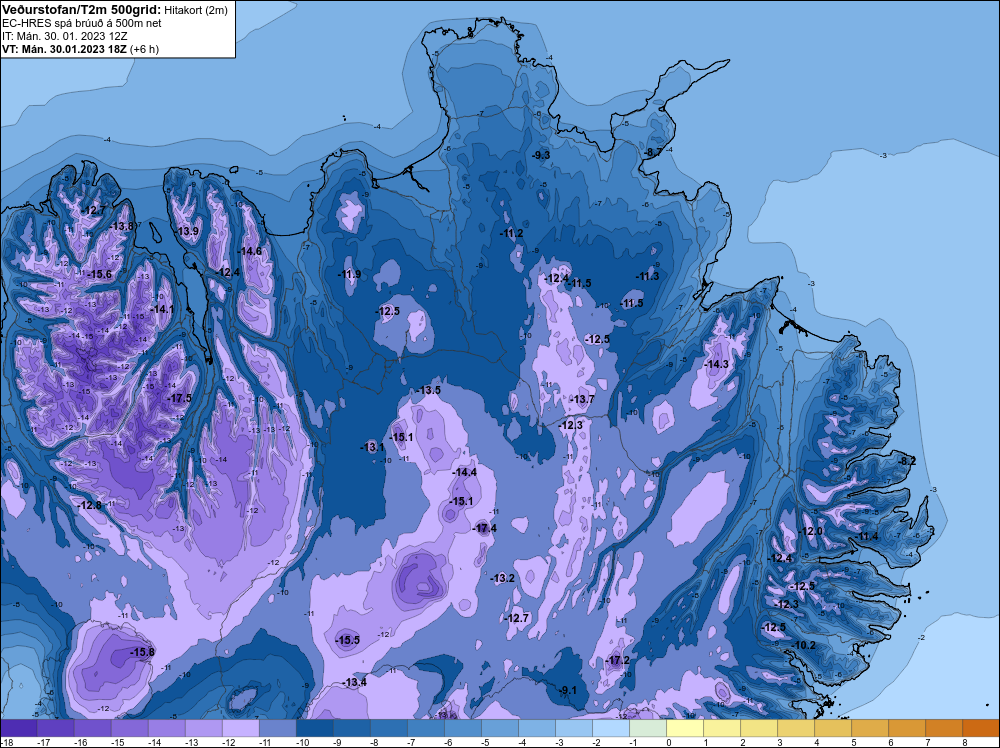This screenshot has height=748, width=1000.
Task: Click the -14.1 temperature label
Action: coord(161,309)
